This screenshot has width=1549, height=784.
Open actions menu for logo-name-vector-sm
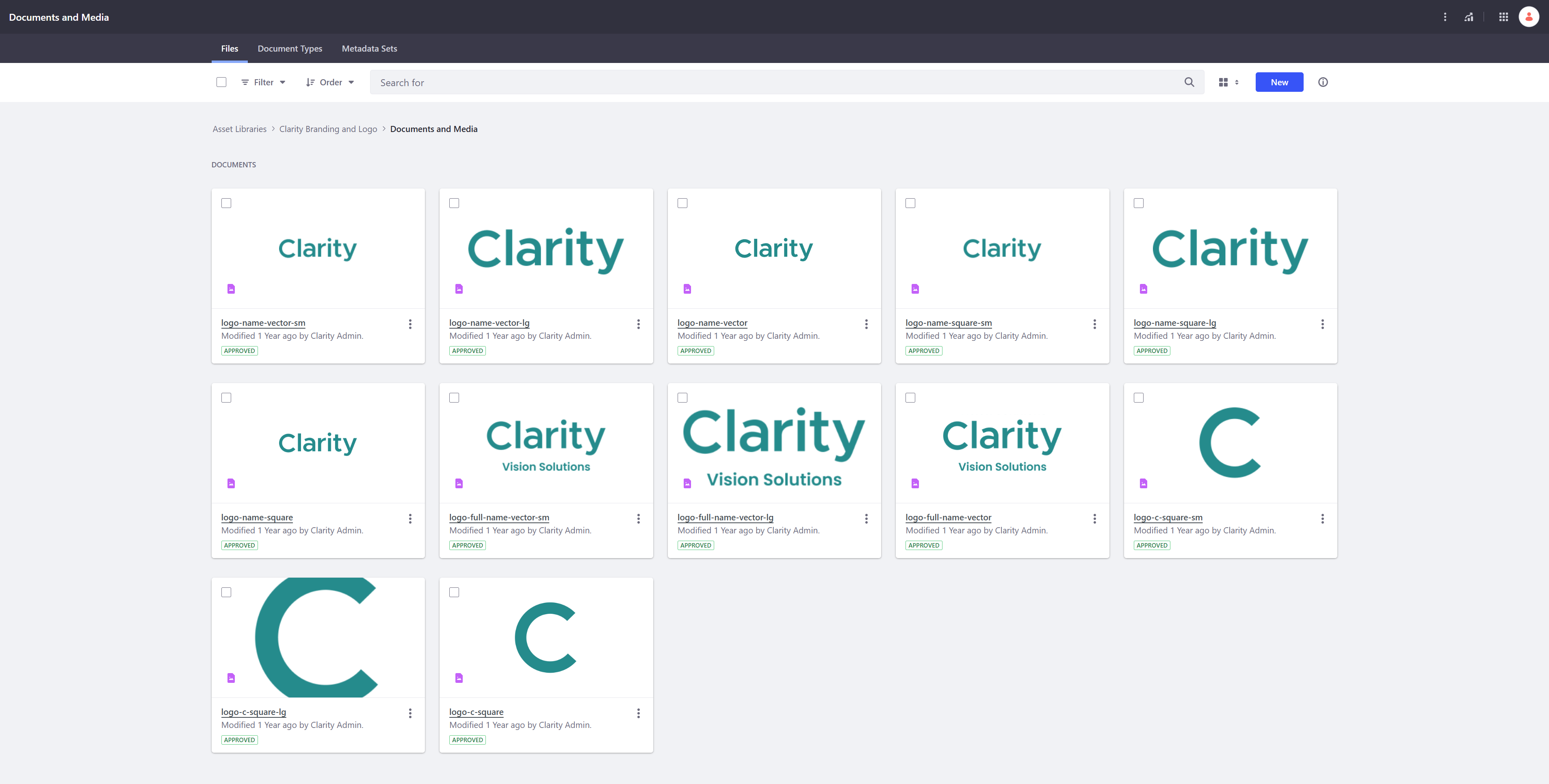pos(410,324)
